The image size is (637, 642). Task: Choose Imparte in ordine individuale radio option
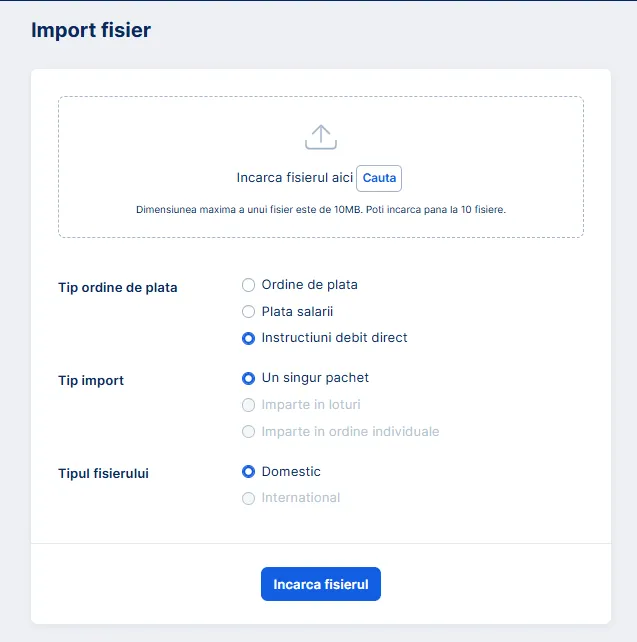(x=249, y=432)
